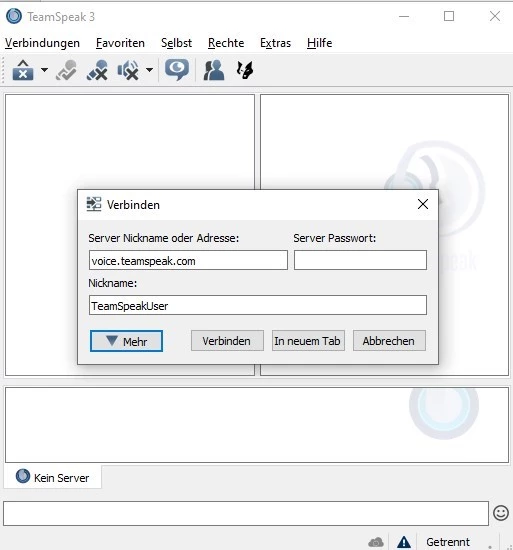513x550 pixels.
Task: Click the black wolf toolbar icon
Action: pos(245,70)
